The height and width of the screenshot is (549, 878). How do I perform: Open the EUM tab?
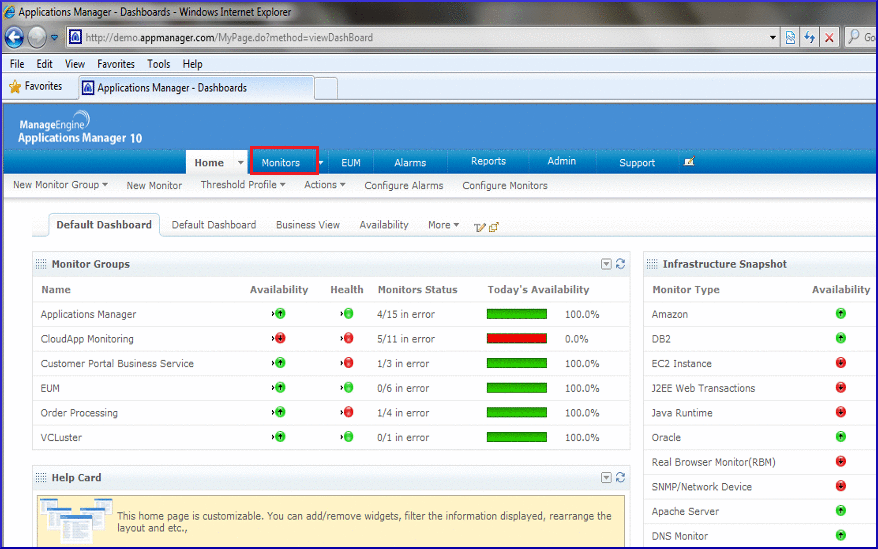(x=351, y=162)
